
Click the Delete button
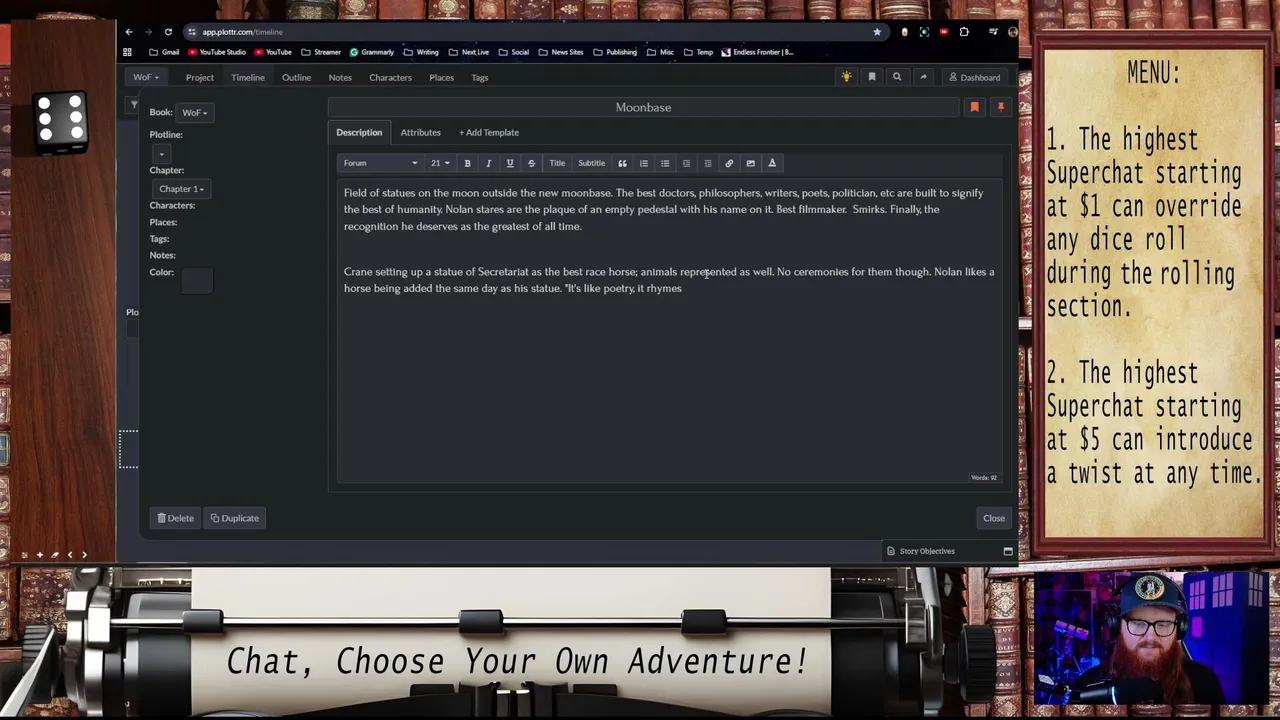tap(175, 518)
